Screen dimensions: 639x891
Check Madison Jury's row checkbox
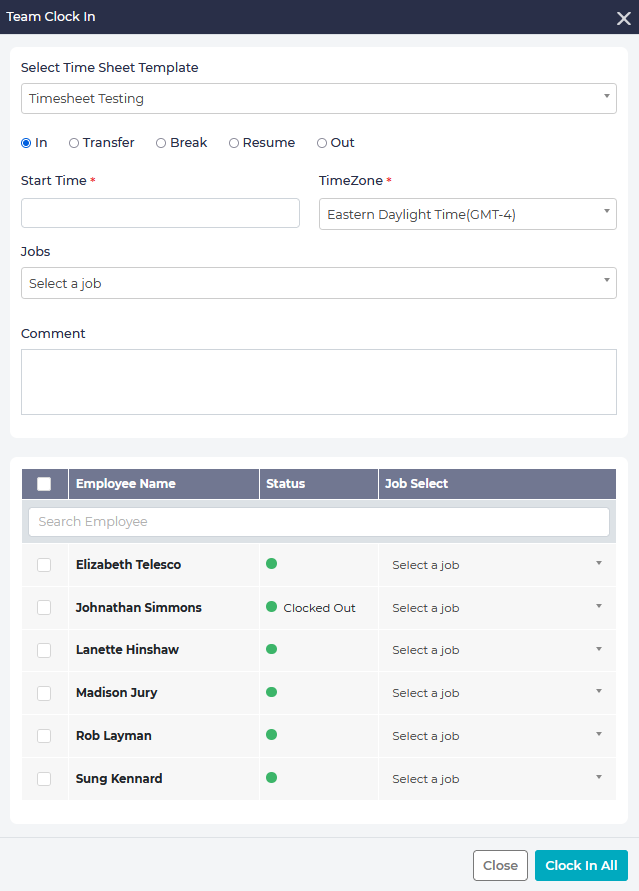click(x=44, y=693)
